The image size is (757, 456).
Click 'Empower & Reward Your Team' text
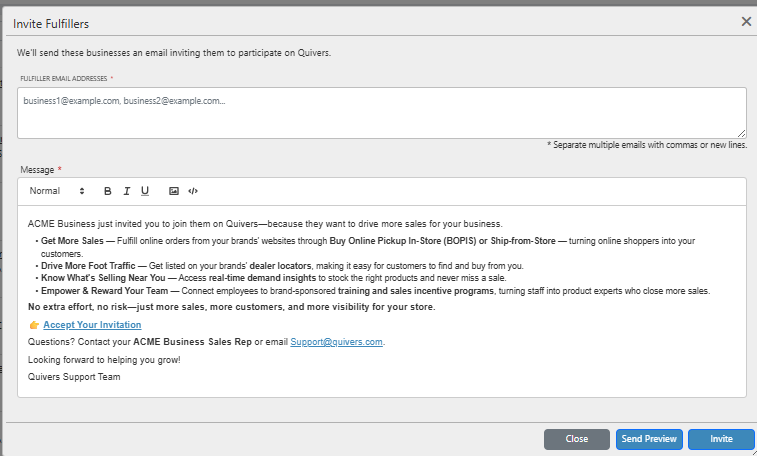point(104,291)
